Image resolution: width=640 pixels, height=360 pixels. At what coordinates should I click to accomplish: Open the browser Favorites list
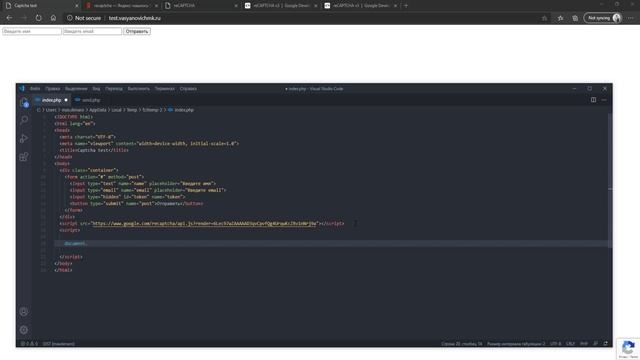pos(560,18)
